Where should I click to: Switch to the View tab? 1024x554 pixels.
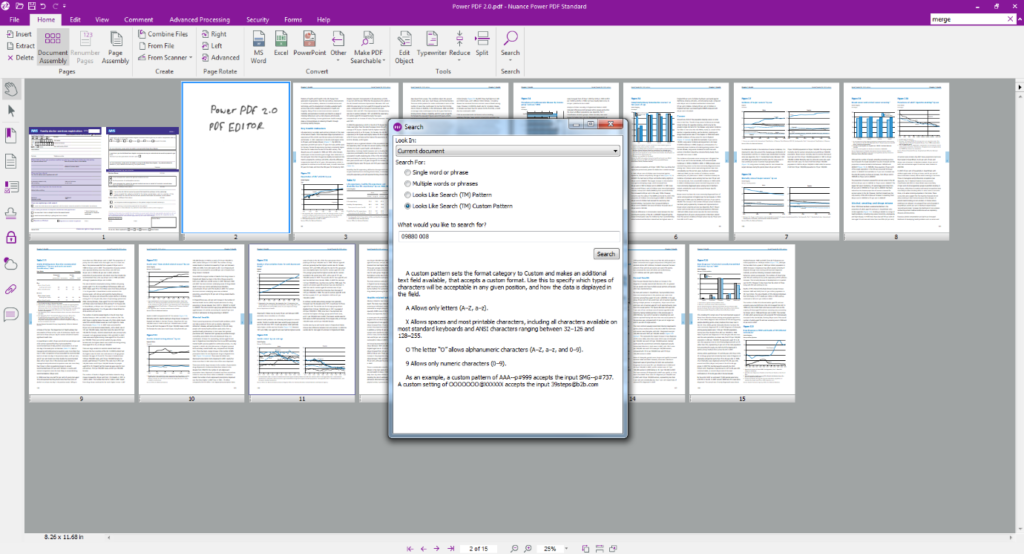[102, 20]
